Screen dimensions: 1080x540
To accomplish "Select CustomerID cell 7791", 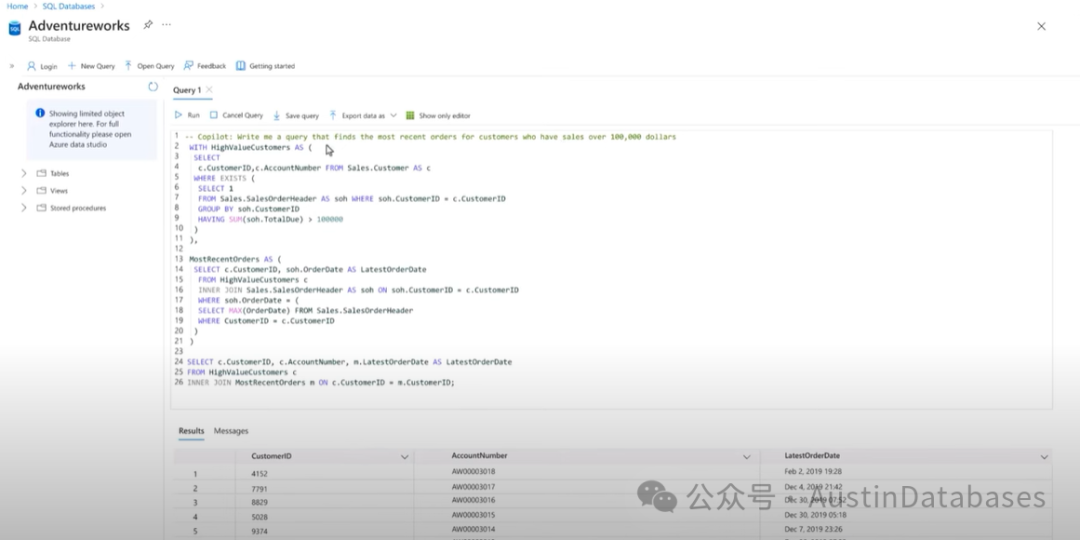I will pyautogui.click(x=260, y=489).
